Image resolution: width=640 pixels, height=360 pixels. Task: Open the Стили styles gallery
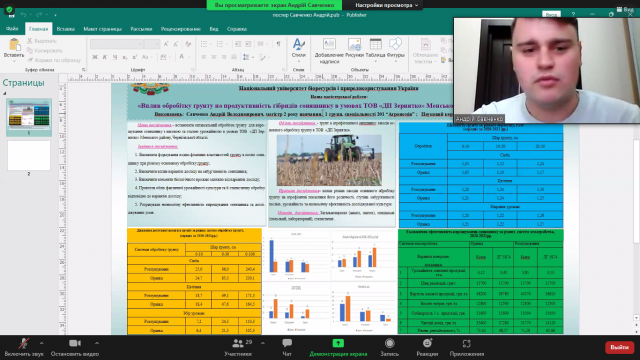[299, 48]
